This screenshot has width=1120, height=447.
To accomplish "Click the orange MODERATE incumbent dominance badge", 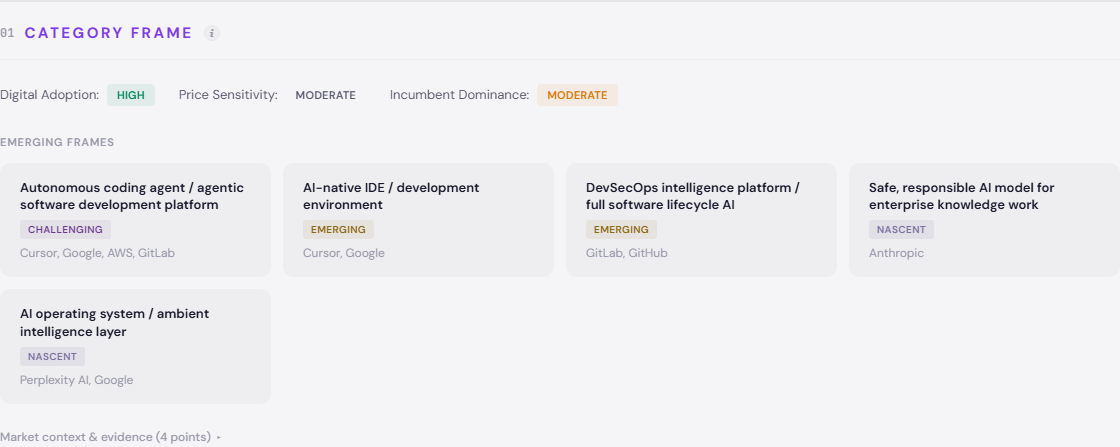I will 577,95.
